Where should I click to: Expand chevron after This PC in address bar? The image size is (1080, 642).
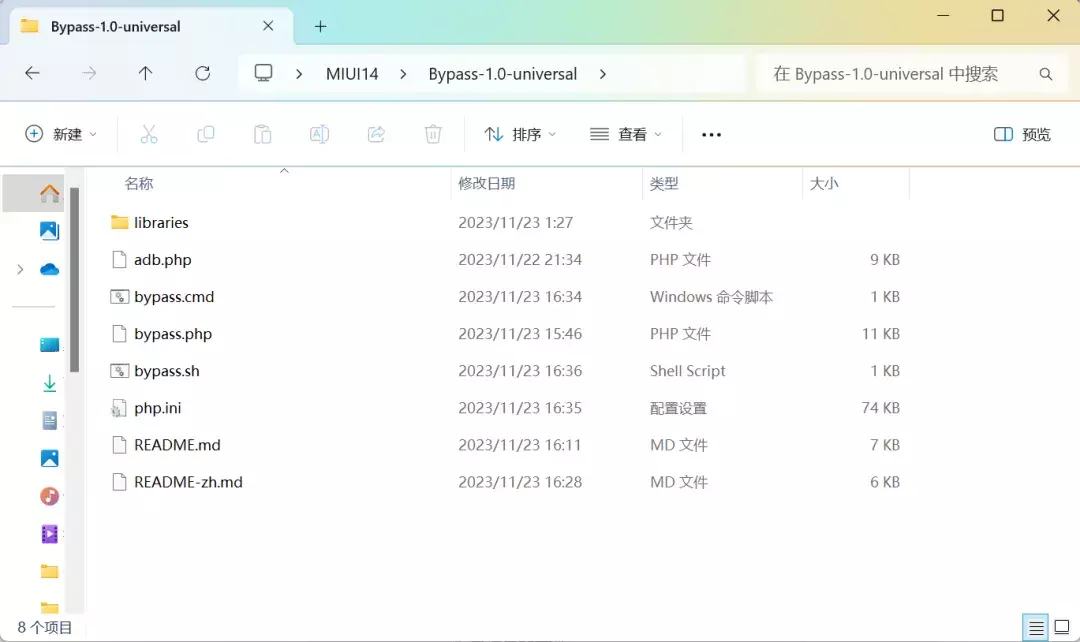tap(299, 74)
